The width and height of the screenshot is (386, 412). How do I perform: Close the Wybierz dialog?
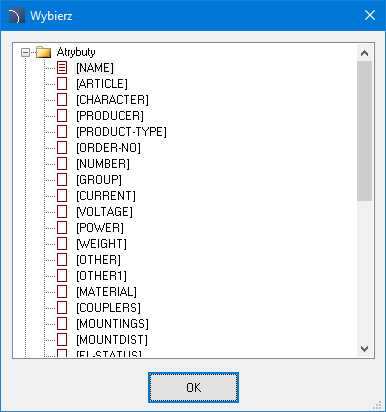tap(370, 15)
